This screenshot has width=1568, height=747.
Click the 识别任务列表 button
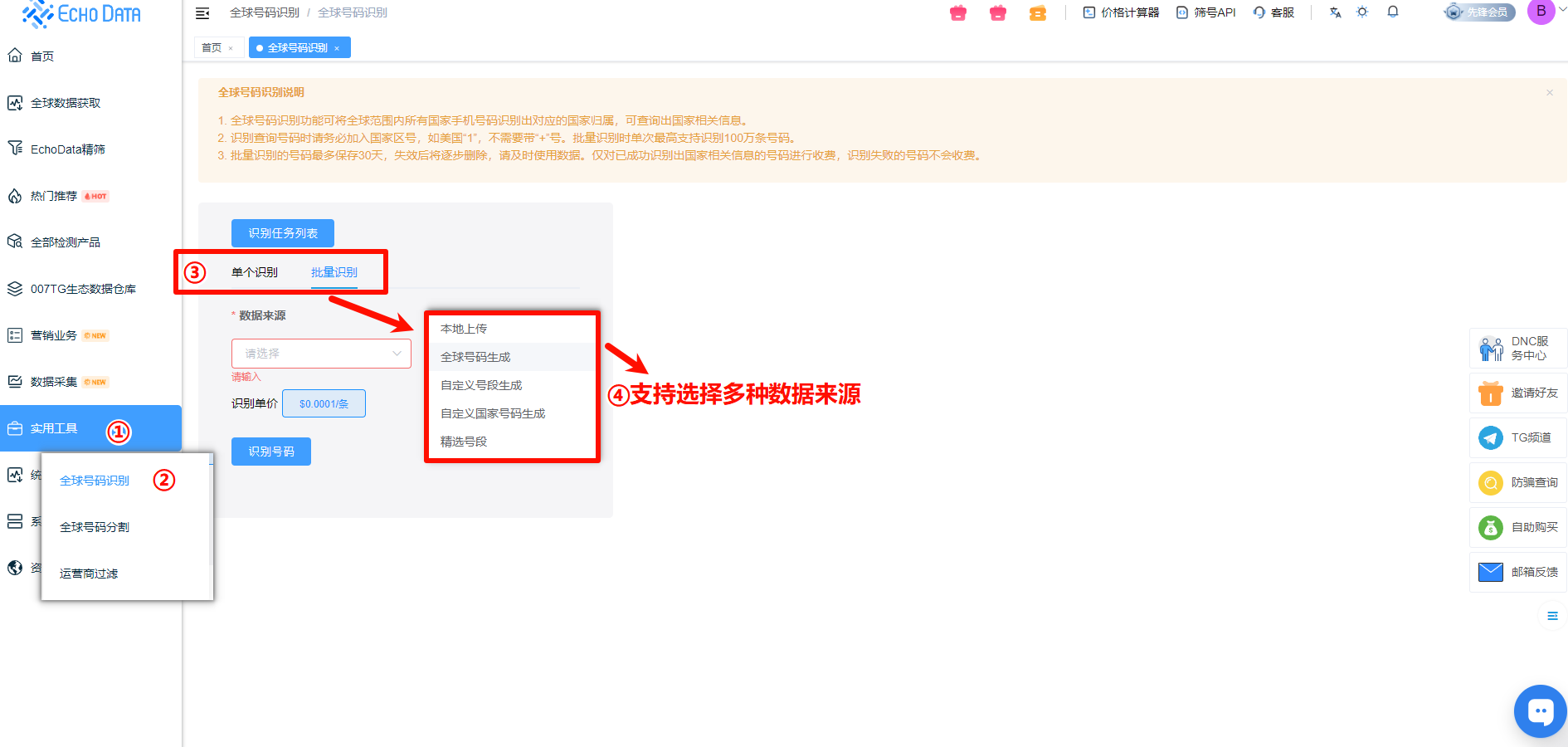click(283, 233)
